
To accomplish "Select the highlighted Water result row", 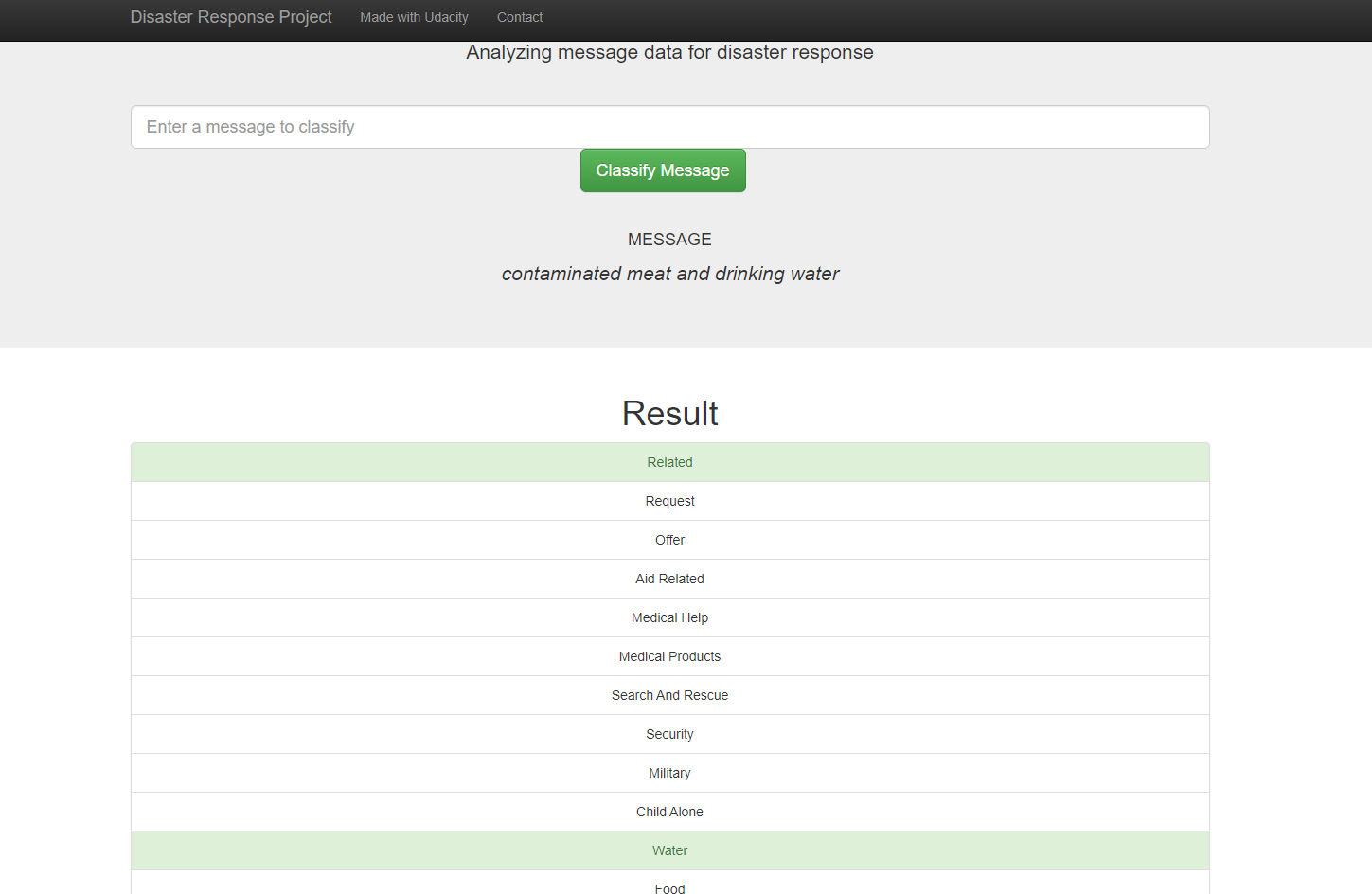I will [669, 850].
